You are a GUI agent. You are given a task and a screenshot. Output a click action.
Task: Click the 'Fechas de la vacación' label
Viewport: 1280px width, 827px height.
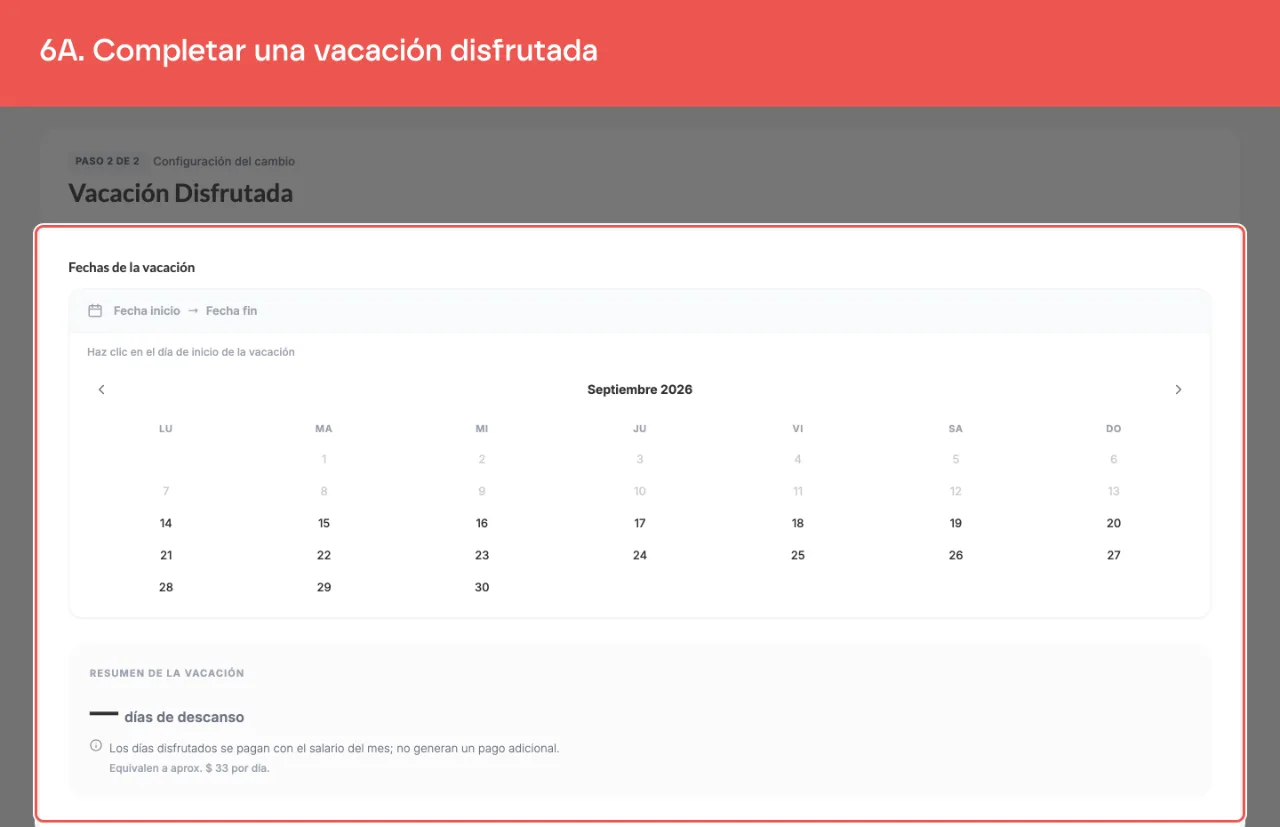(131, 268)
